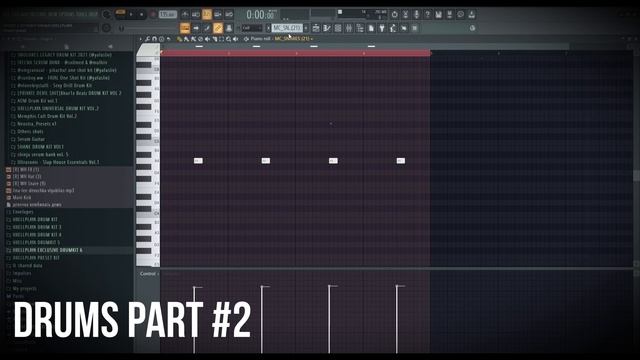Select the piano roll zoom tool icon
Screen dimensions: 640x360
click(229, 39)
